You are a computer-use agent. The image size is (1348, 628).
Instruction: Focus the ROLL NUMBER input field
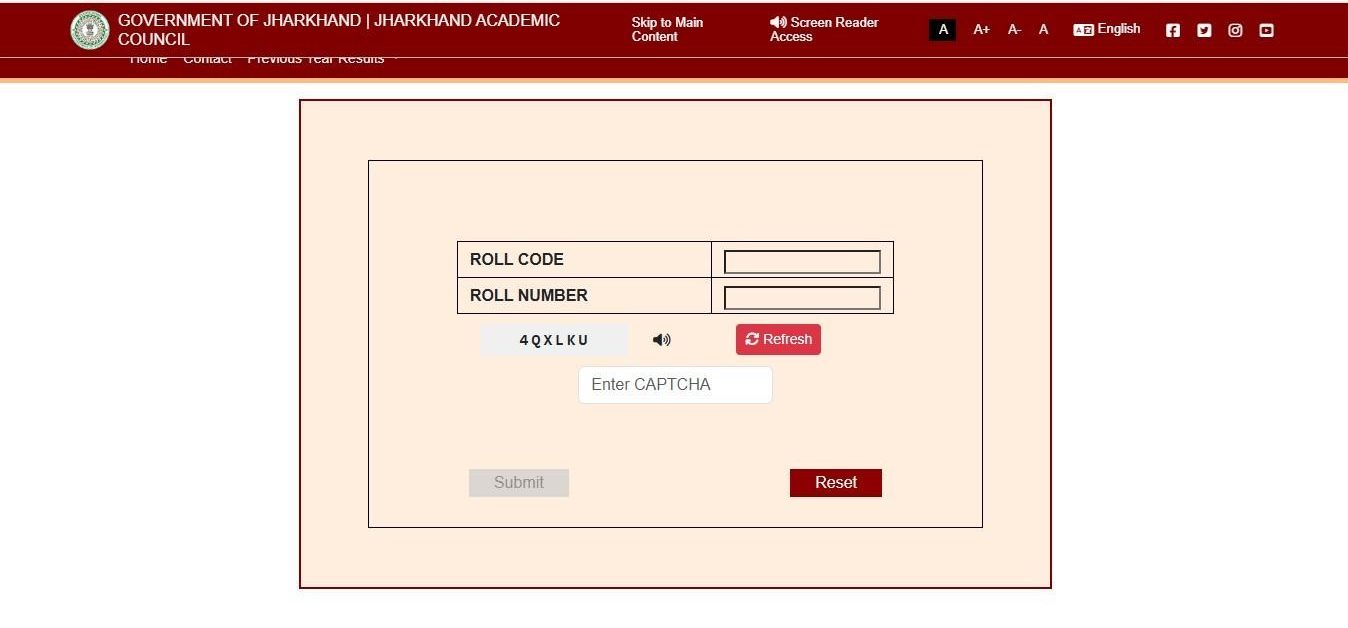pyautogui.click(x=802, y=298)
